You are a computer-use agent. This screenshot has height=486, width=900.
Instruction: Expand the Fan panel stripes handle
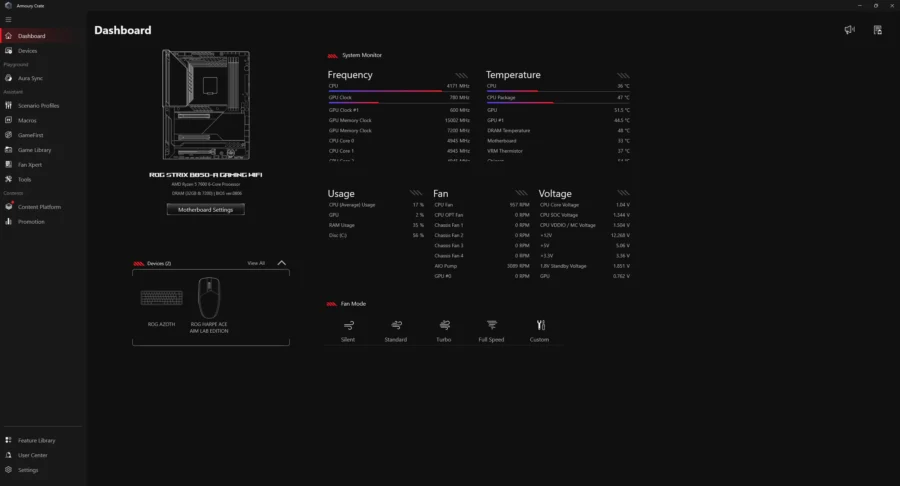pos(521,193)
